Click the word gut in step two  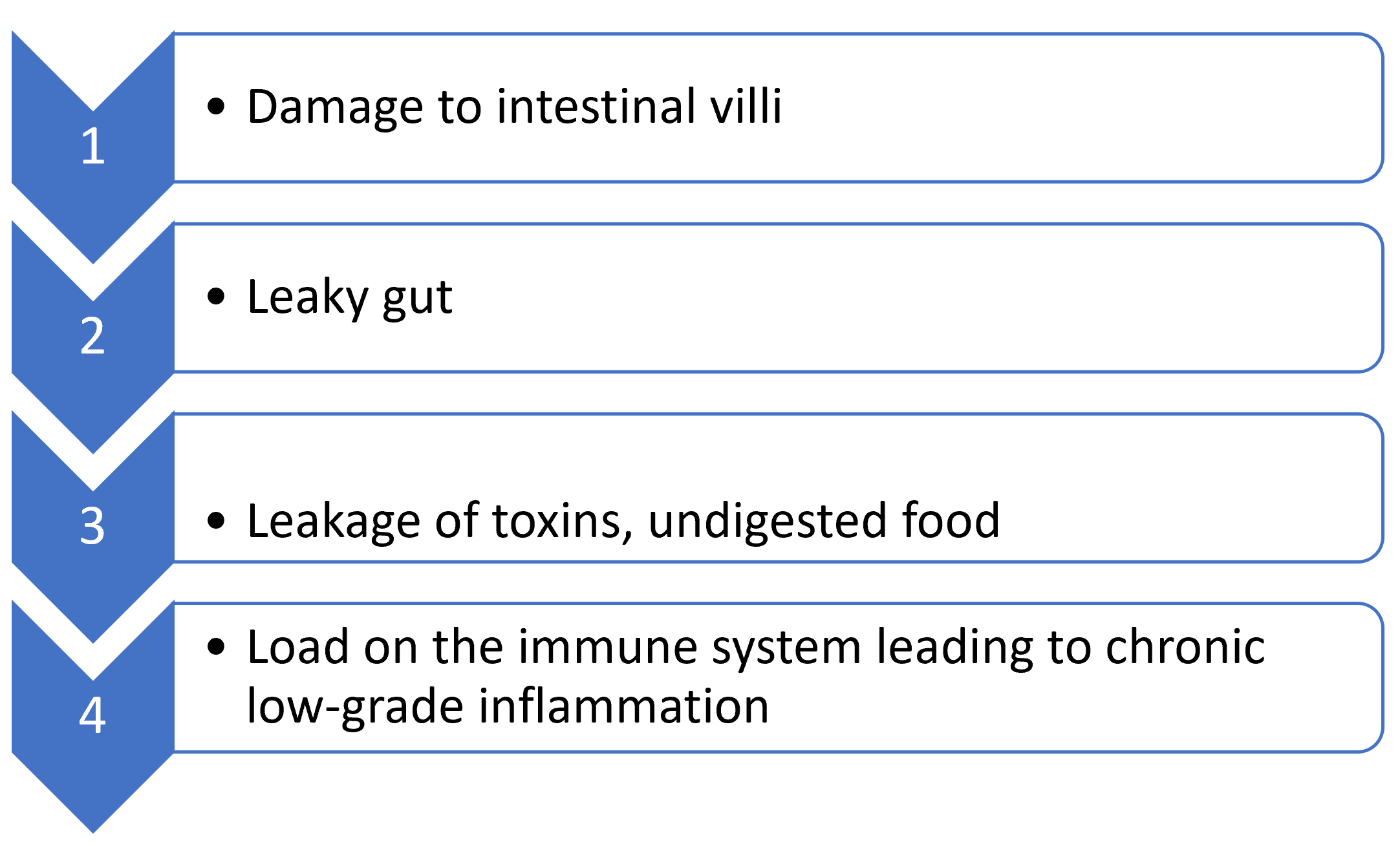click(x=418, y=300)
